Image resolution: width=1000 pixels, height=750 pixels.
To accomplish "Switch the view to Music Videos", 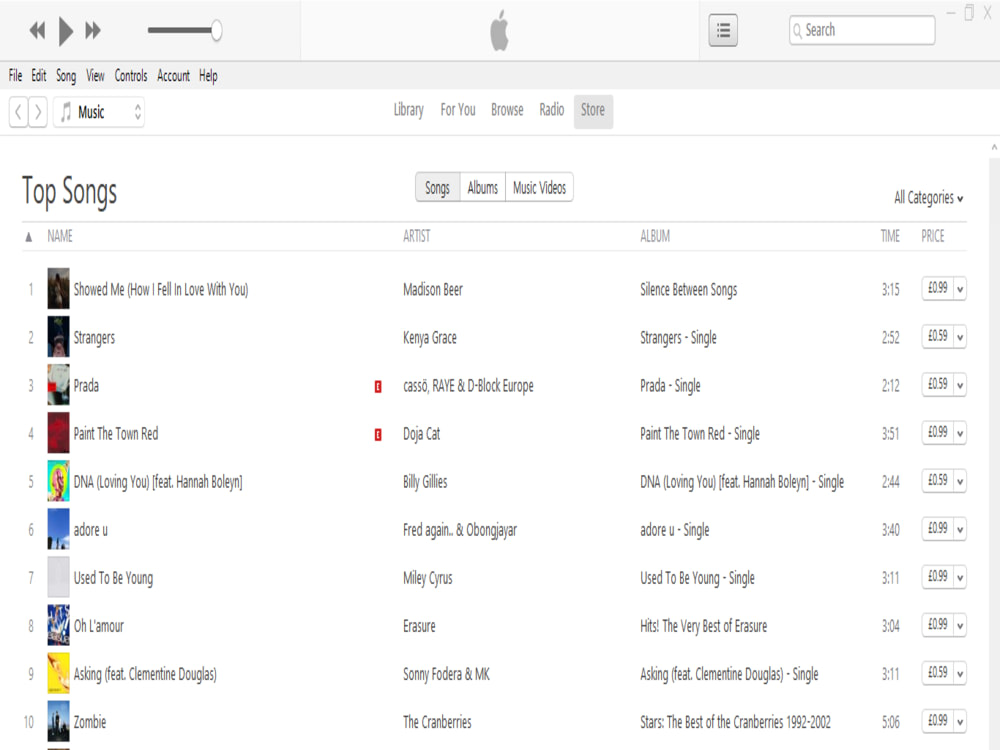I will pyautogui.click(x=539, y=187).
